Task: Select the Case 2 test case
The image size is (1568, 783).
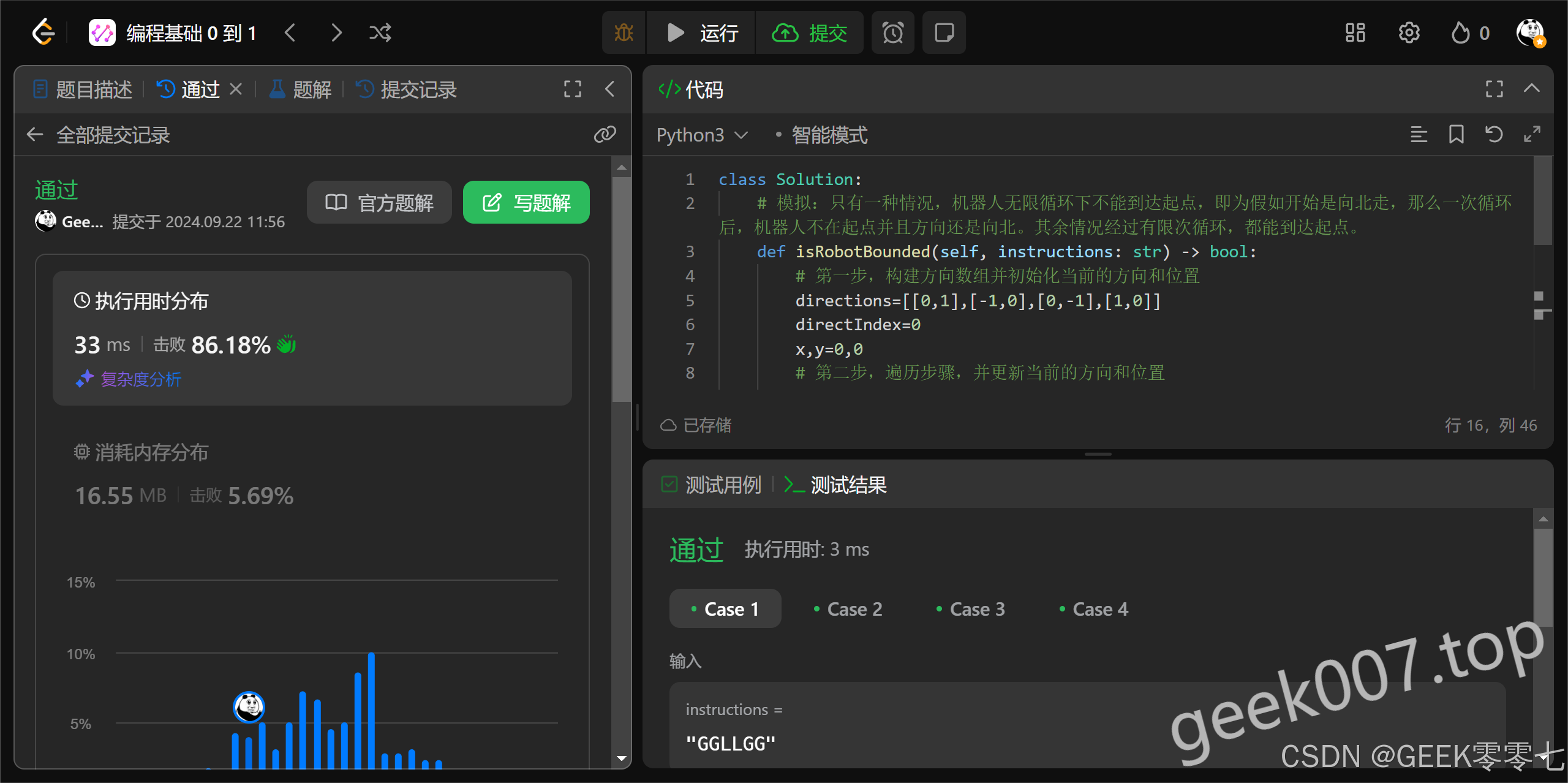Action: pyautogui.click(x=848, y=609)
